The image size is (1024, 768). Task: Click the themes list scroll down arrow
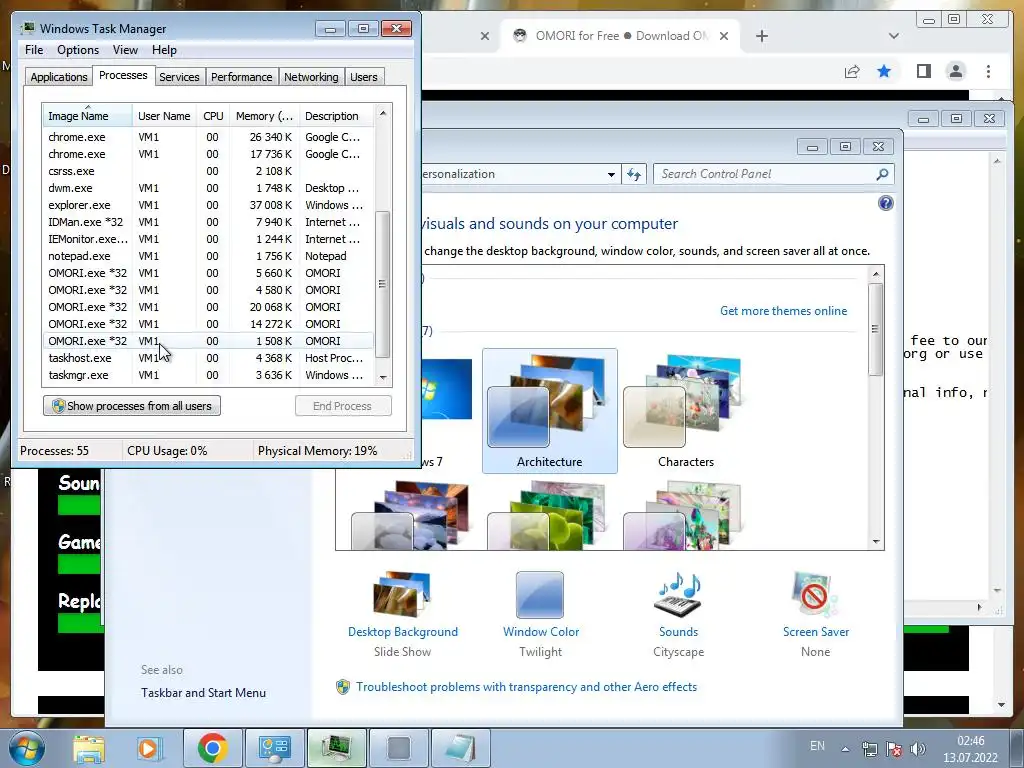[x=876, y=541]
